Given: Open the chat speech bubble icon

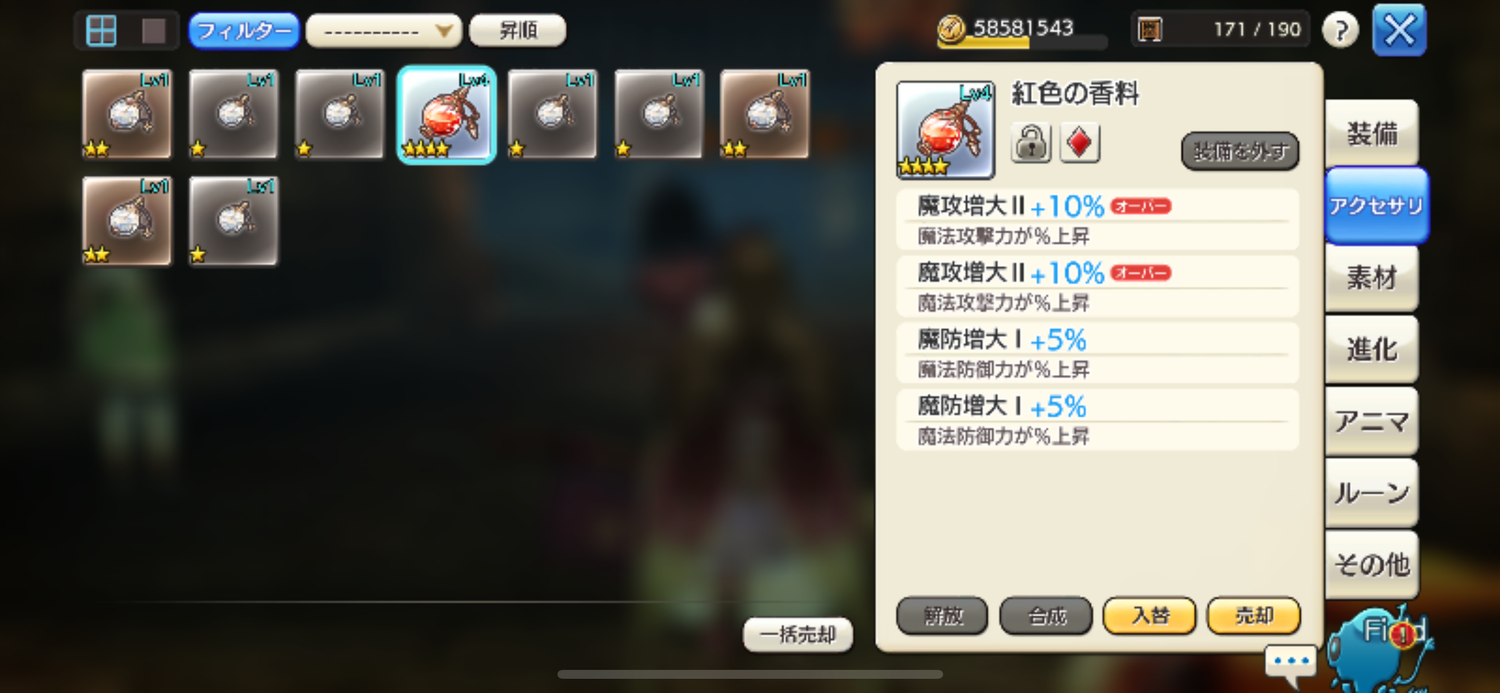Looking at the screenshot, I should tap(1290, 662).
